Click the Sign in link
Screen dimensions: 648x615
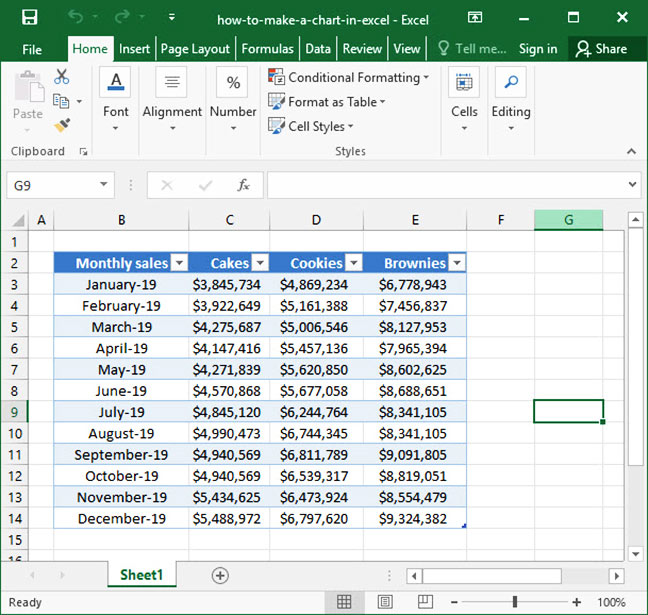(538, 49)
